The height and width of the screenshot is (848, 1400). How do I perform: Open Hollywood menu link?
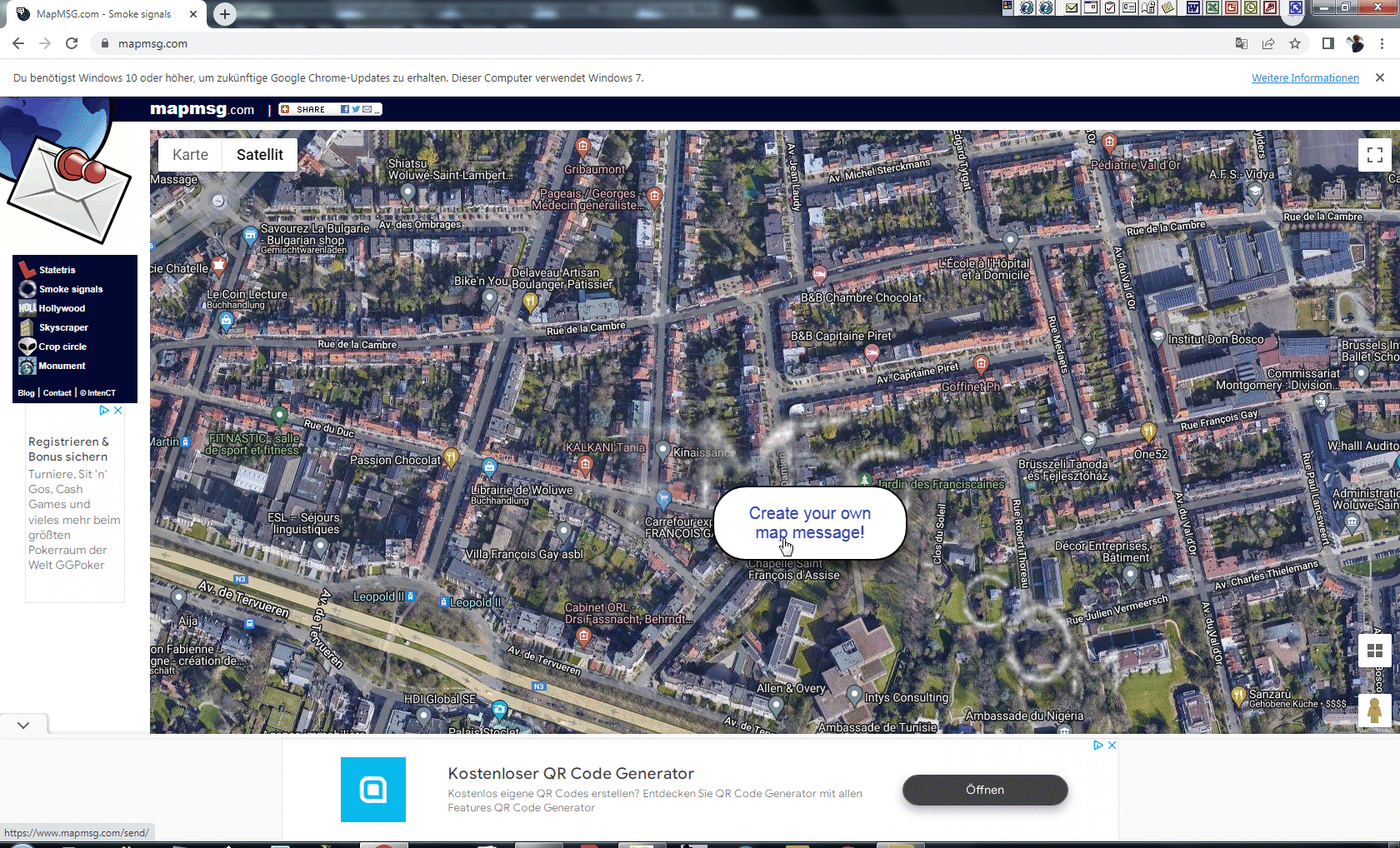(62, 308)
